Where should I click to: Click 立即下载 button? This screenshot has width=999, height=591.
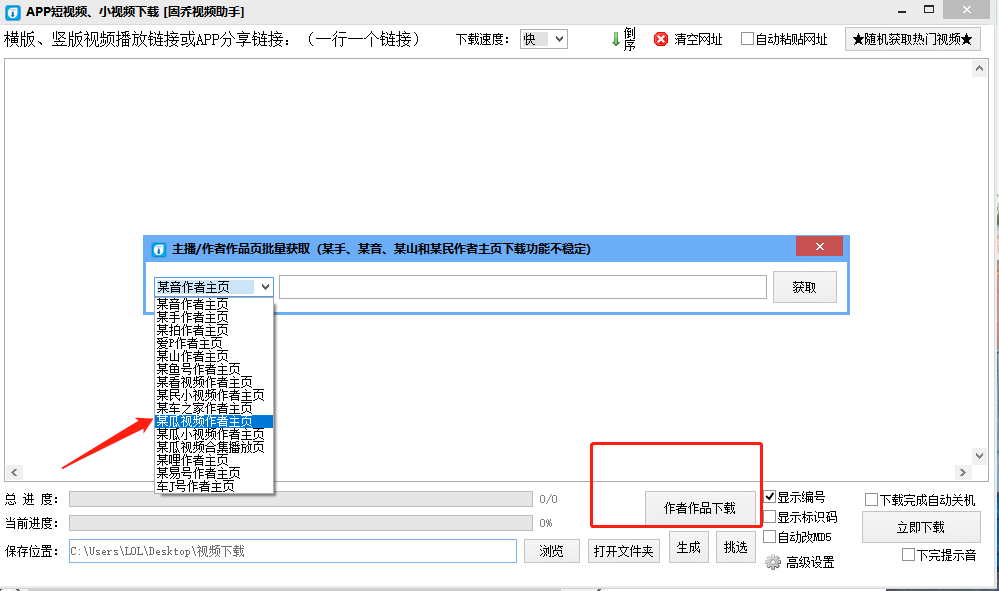click(921, 527)
